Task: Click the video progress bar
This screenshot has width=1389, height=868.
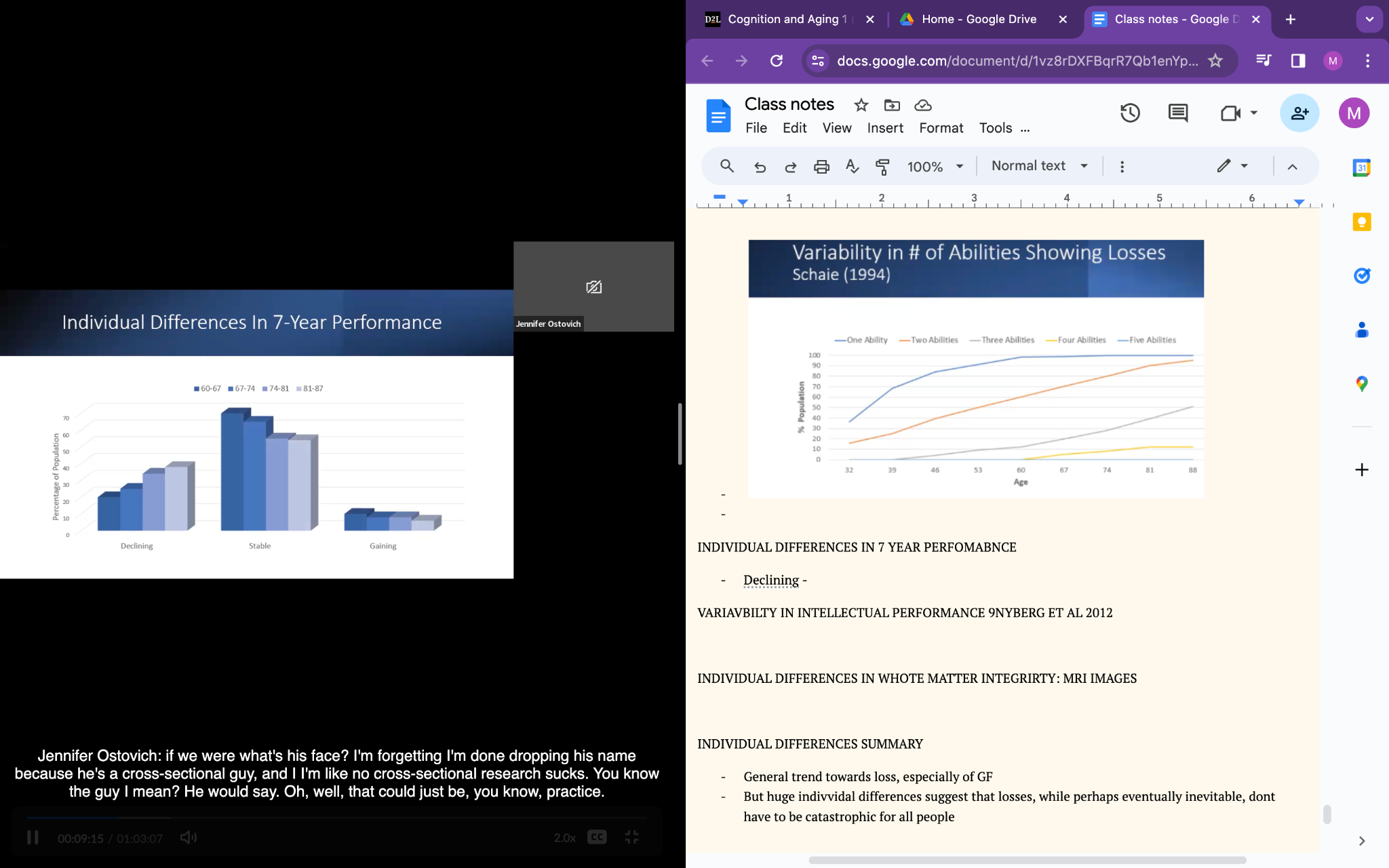Action: pos(337,818)
